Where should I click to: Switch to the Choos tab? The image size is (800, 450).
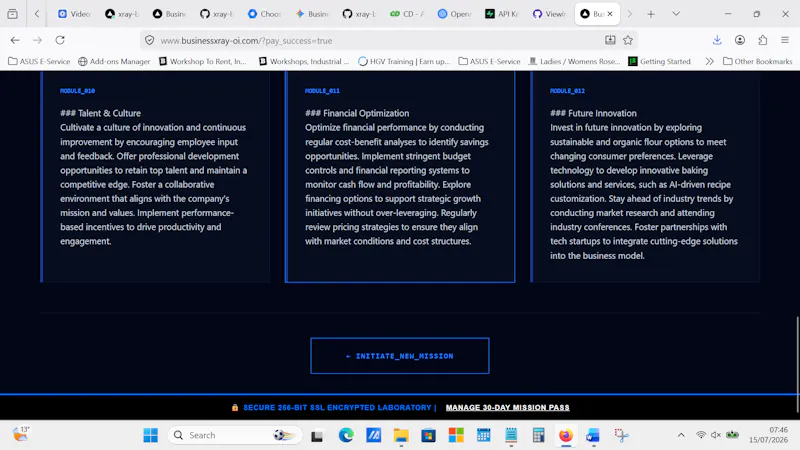pos(264,14)
